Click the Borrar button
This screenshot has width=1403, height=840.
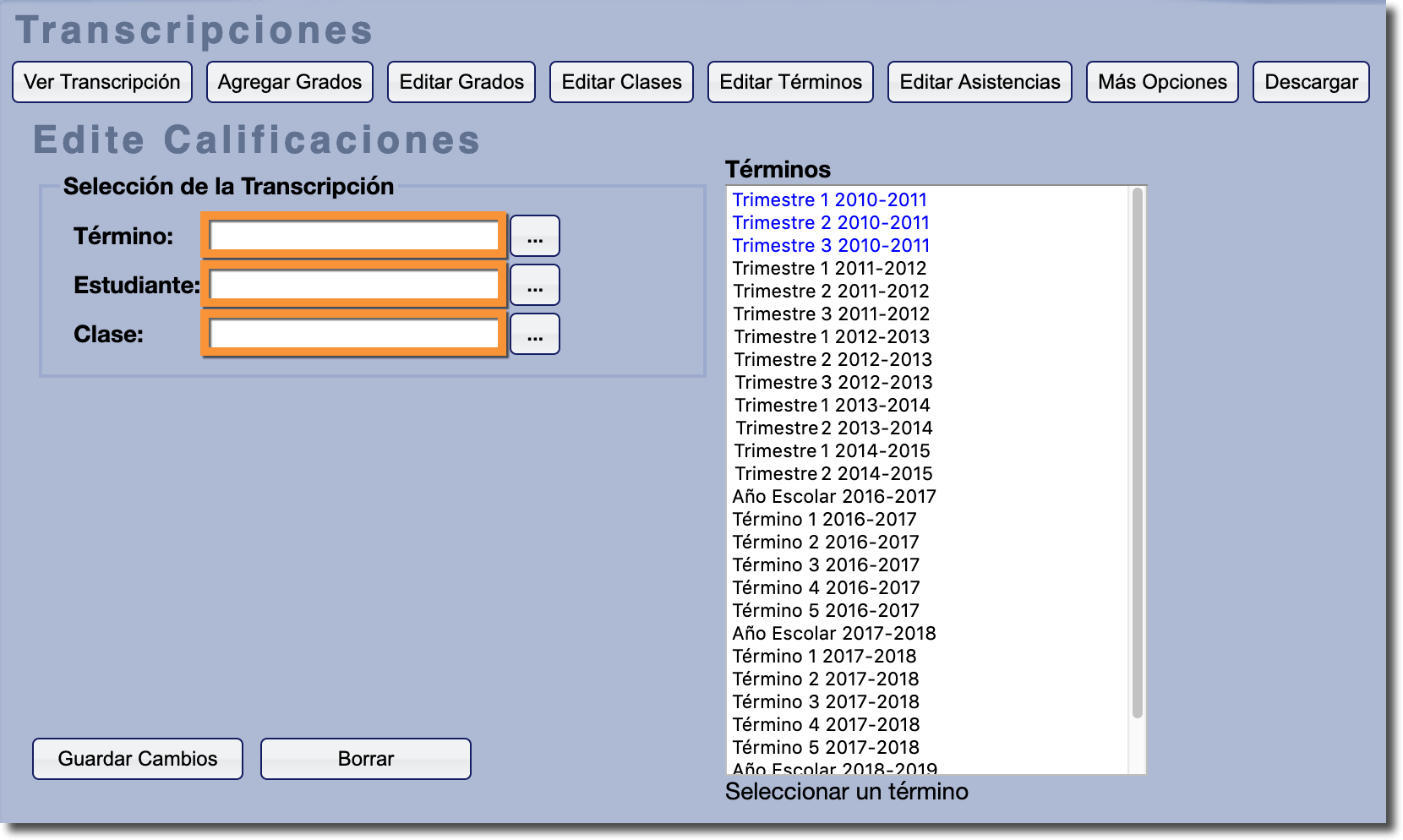[365, 759]
